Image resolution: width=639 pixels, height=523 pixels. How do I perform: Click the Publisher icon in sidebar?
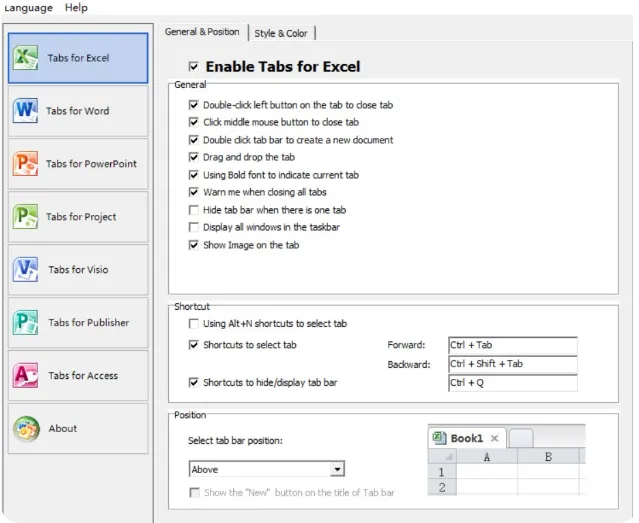click(25, 322)
